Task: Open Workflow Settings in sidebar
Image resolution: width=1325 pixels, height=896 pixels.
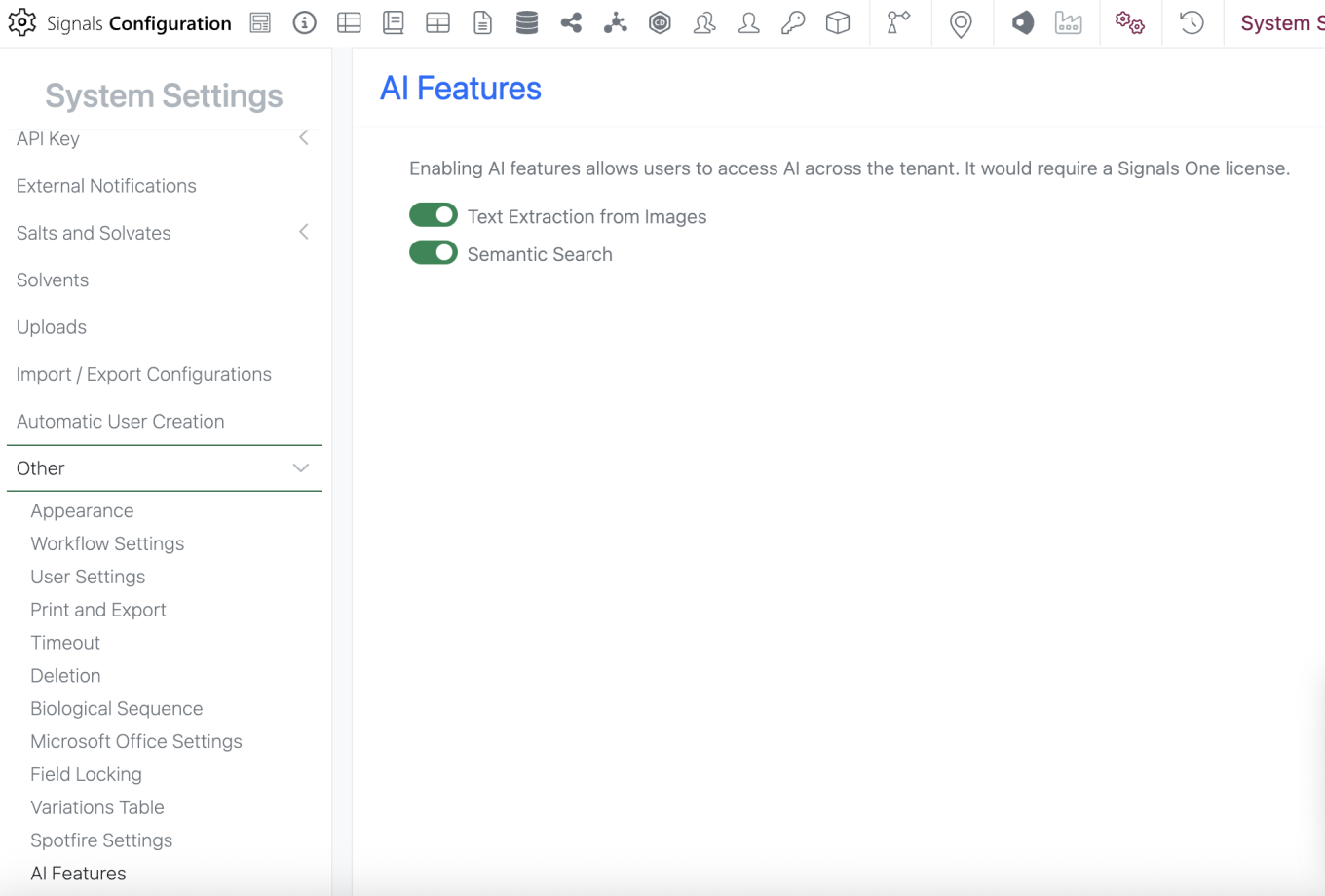Action: point(107,543)
